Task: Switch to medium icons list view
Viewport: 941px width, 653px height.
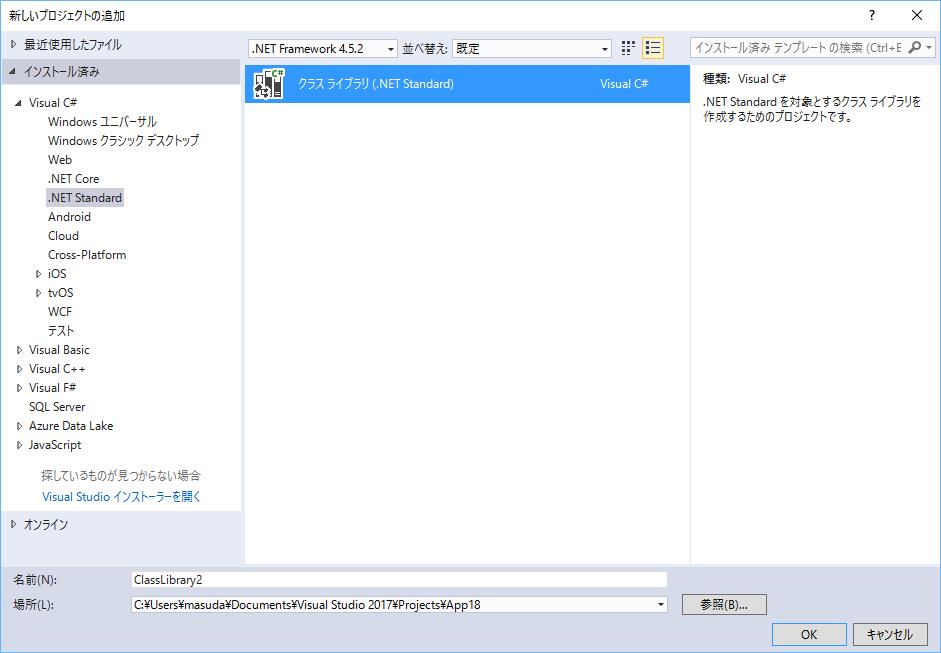Action: (653, 48)
